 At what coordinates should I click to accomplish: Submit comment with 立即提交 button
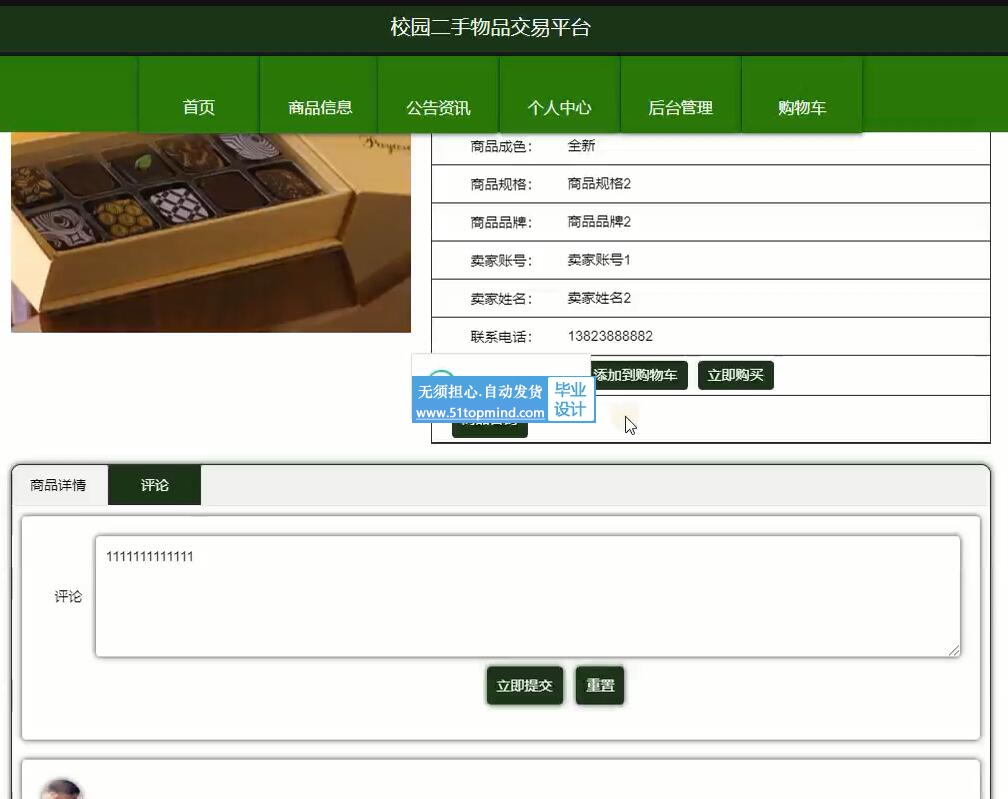(x=525, y=686)
